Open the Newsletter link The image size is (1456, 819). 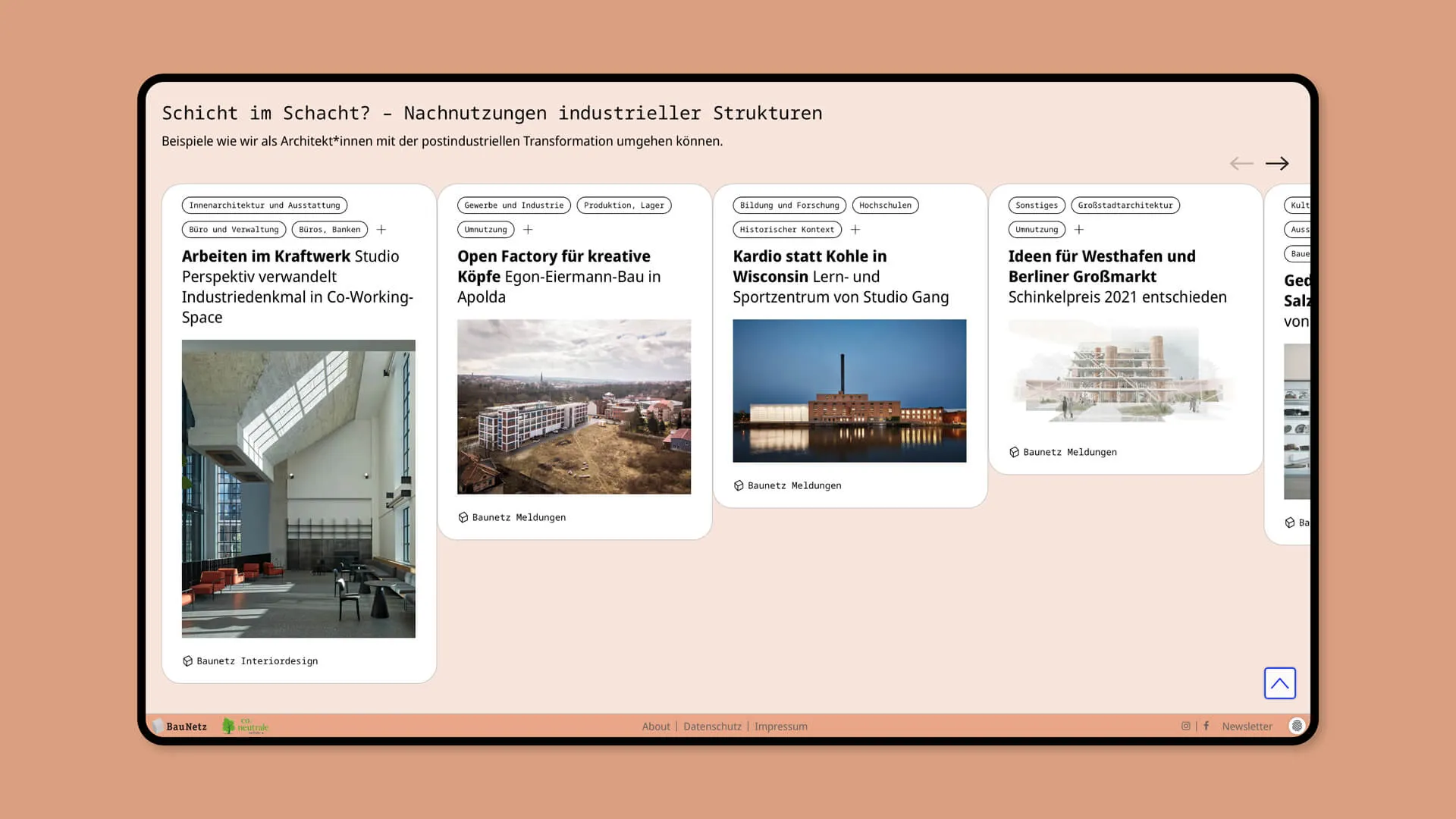point(1247,726)
